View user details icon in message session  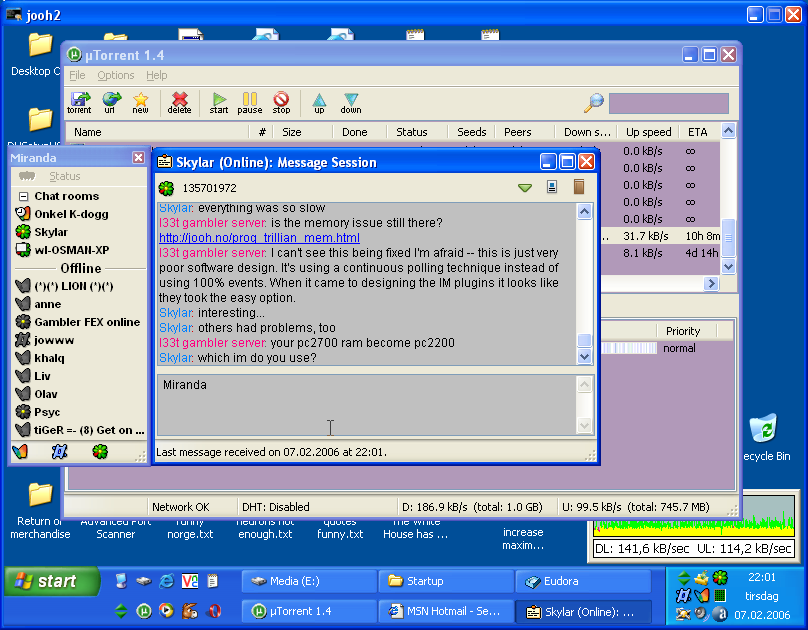[552, 186]
